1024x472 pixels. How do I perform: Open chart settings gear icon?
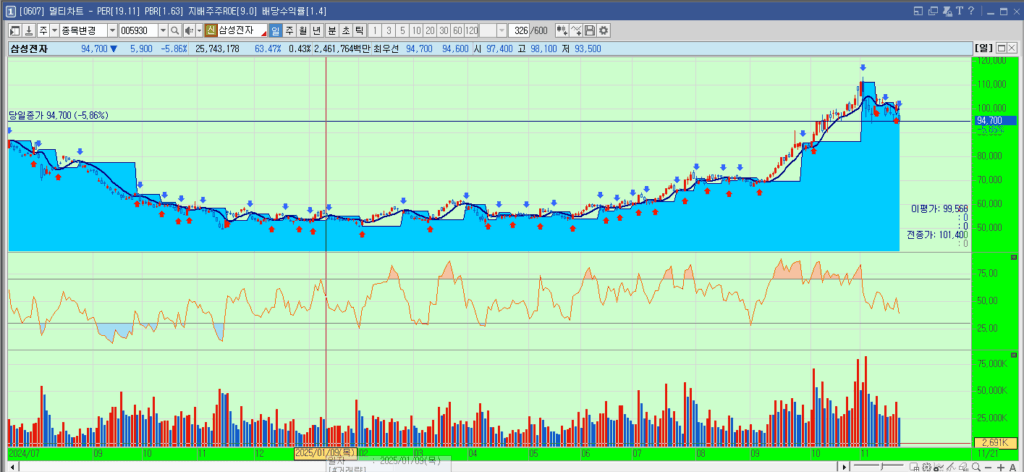[x=603, y=31]
